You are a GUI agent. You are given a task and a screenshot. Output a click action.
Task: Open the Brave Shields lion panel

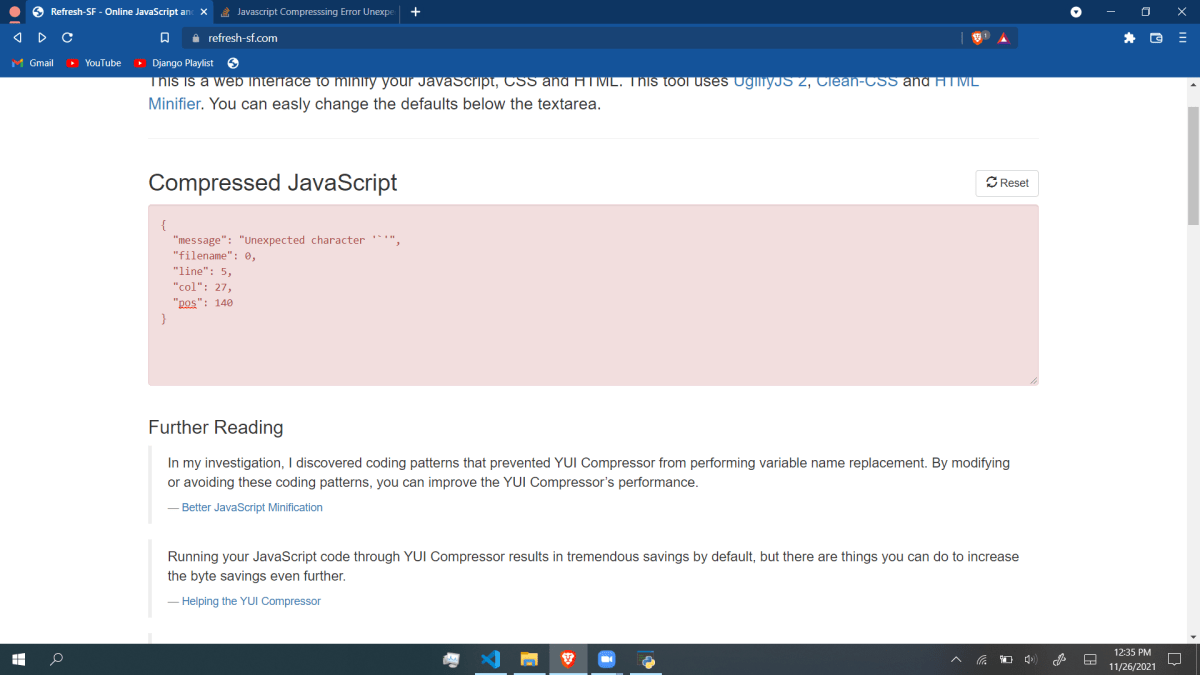977,37
